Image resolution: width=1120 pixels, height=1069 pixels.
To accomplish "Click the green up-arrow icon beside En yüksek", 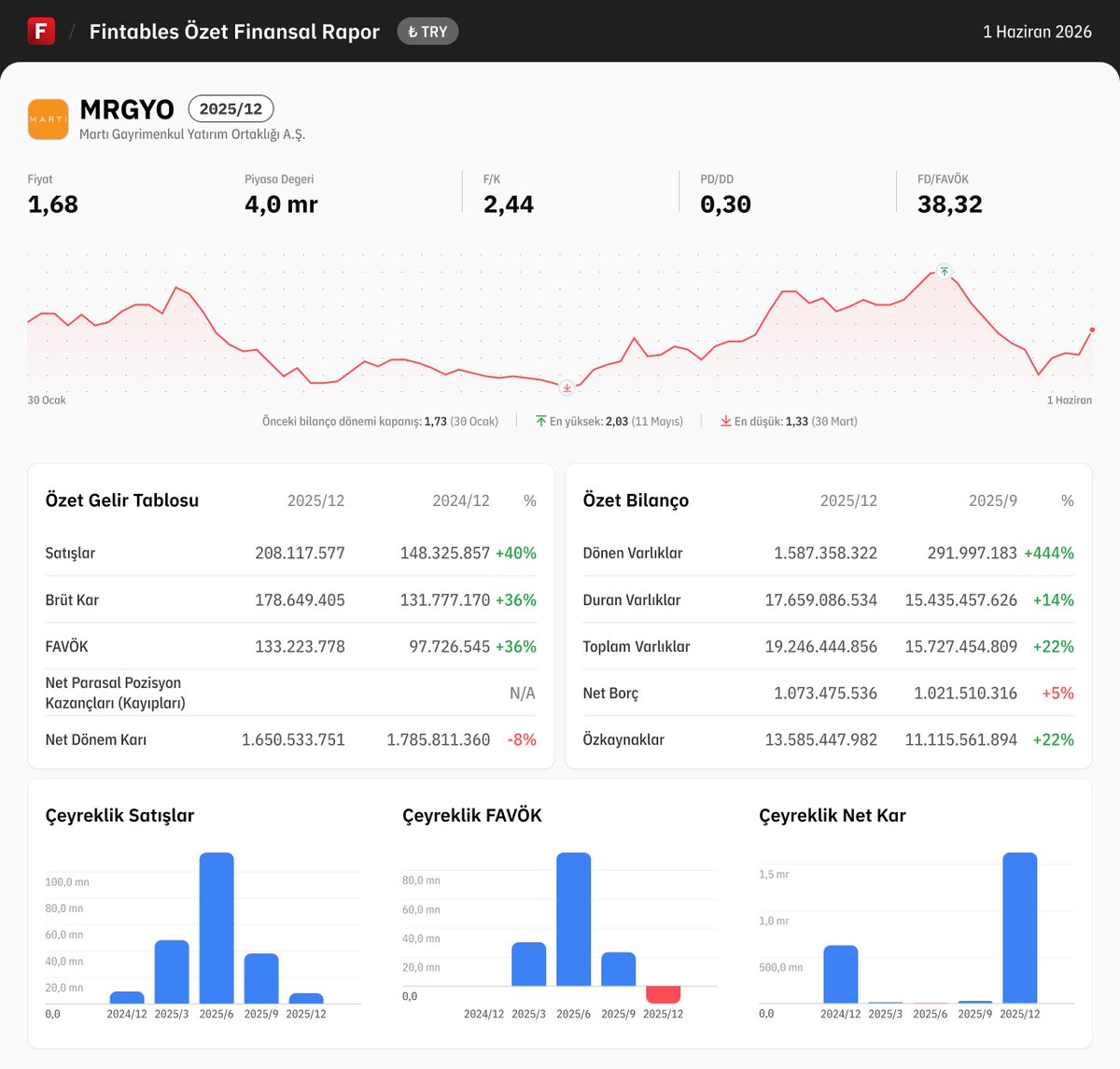I will (541, 421).
